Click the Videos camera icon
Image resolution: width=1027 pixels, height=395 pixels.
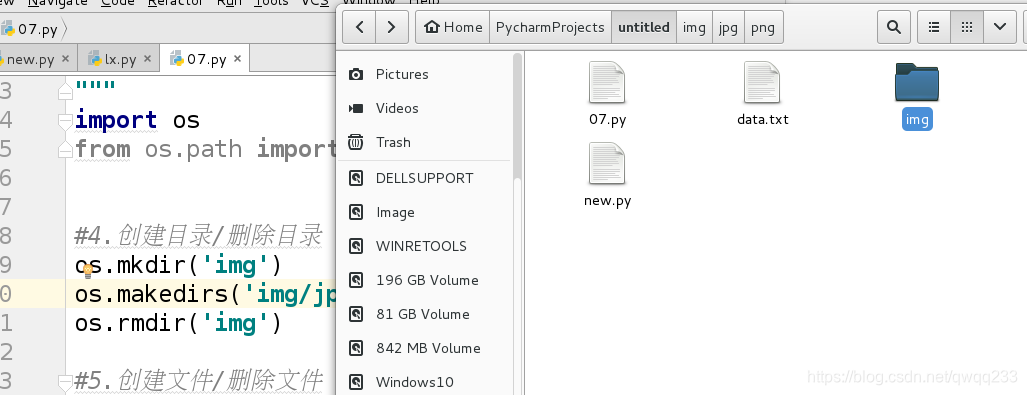(356, 108)
